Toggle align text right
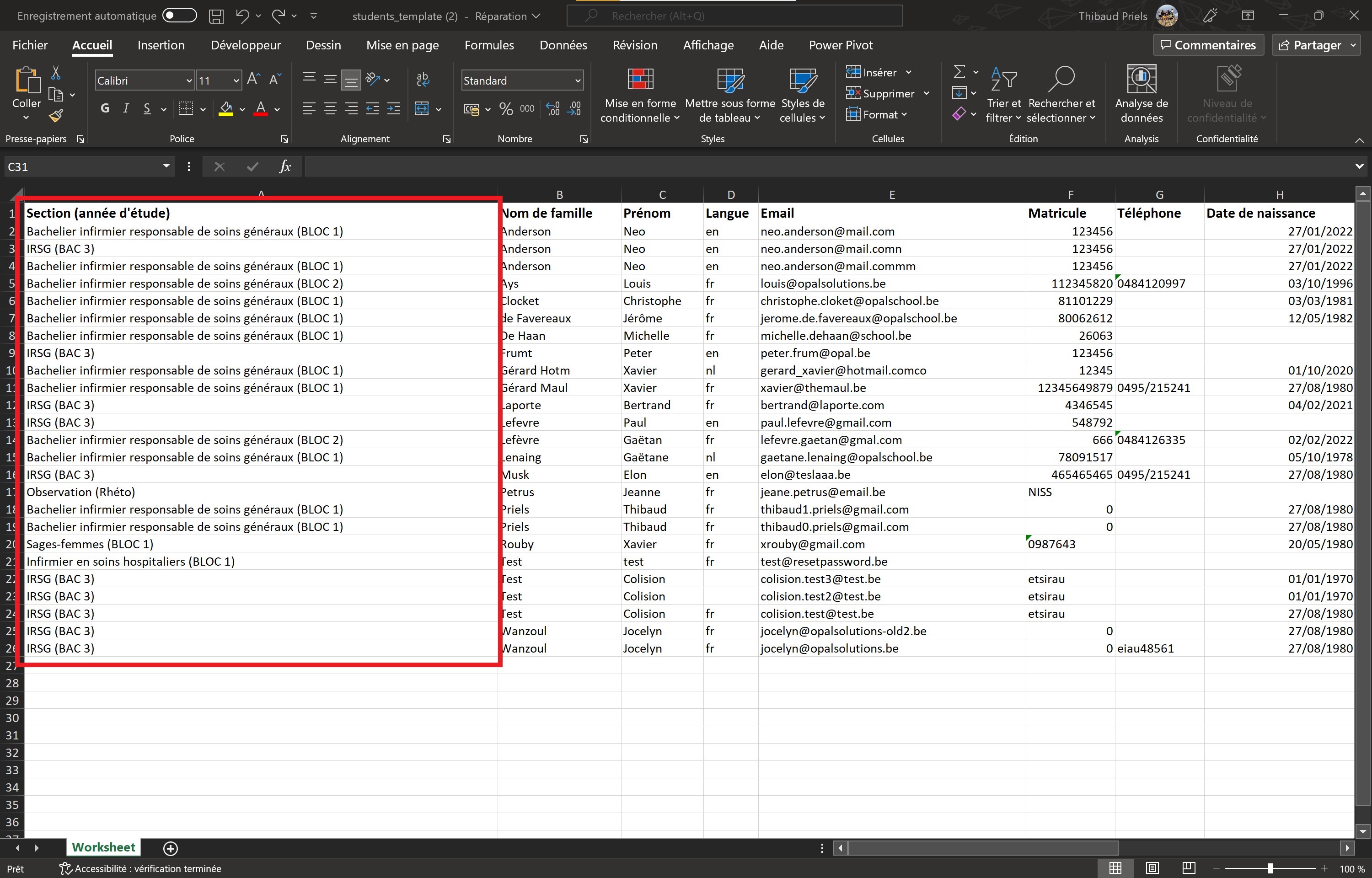The height and width of the screenshot is (878, 1372). pos(351,108)
